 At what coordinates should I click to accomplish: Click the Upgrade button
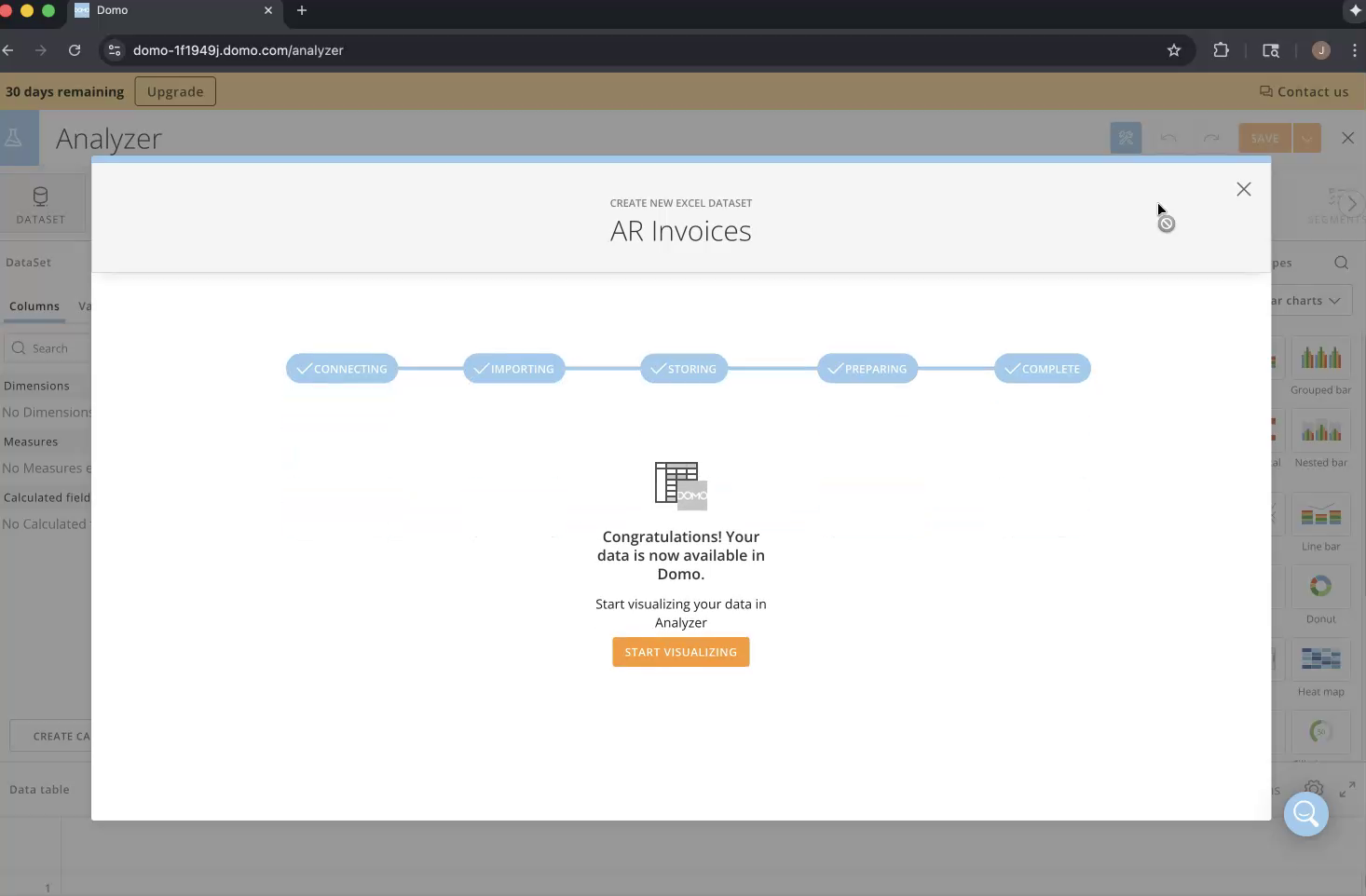175,91
